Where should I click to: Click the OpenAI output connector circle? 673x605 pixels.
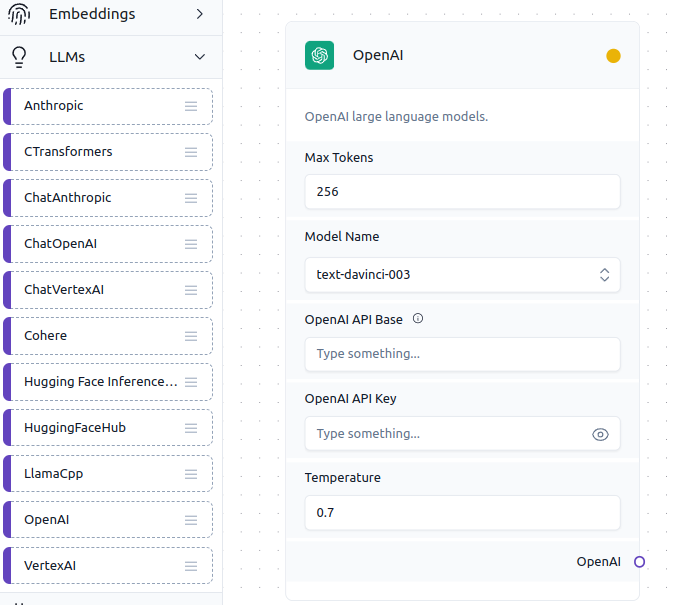pos(640,562)
